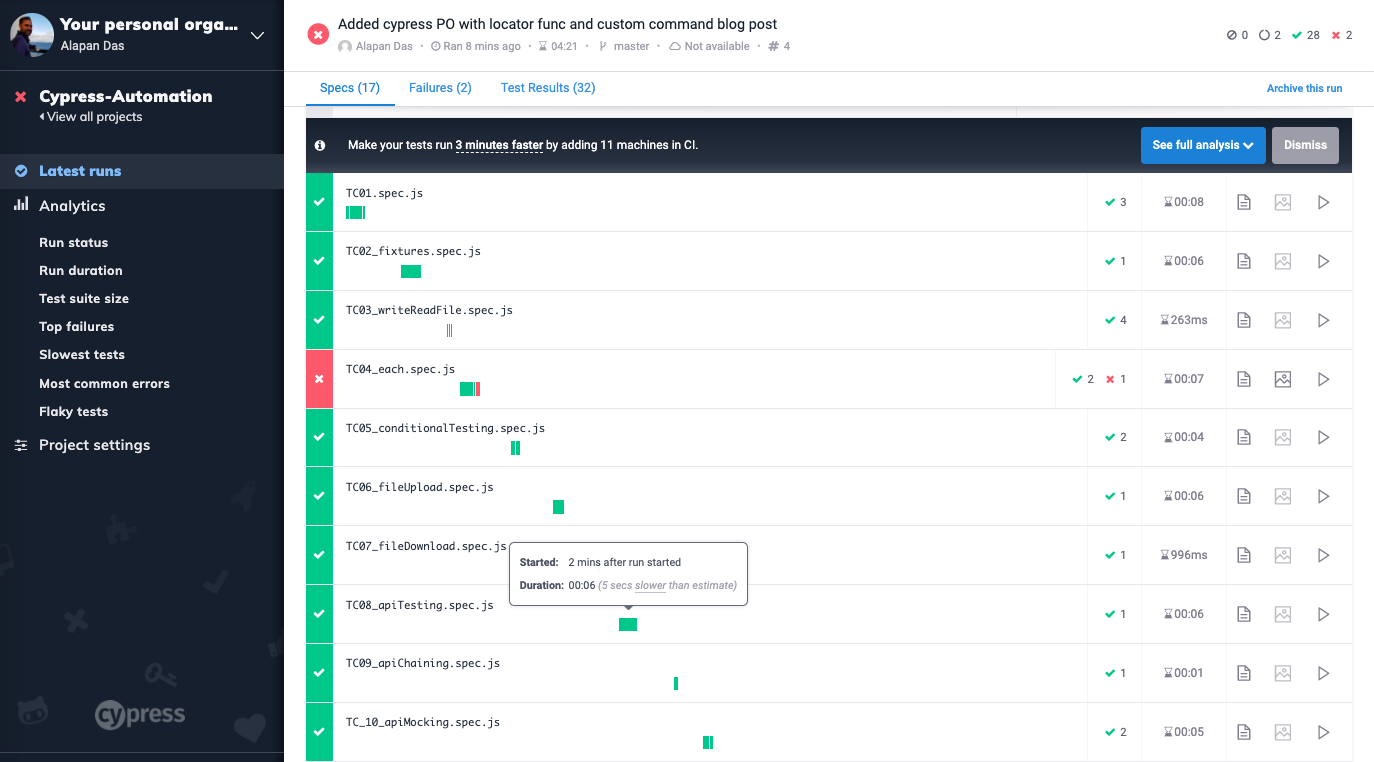Open screenshots icon for TC04_each.spec.js
The image size is (1374, 762).
[1283, 379]
